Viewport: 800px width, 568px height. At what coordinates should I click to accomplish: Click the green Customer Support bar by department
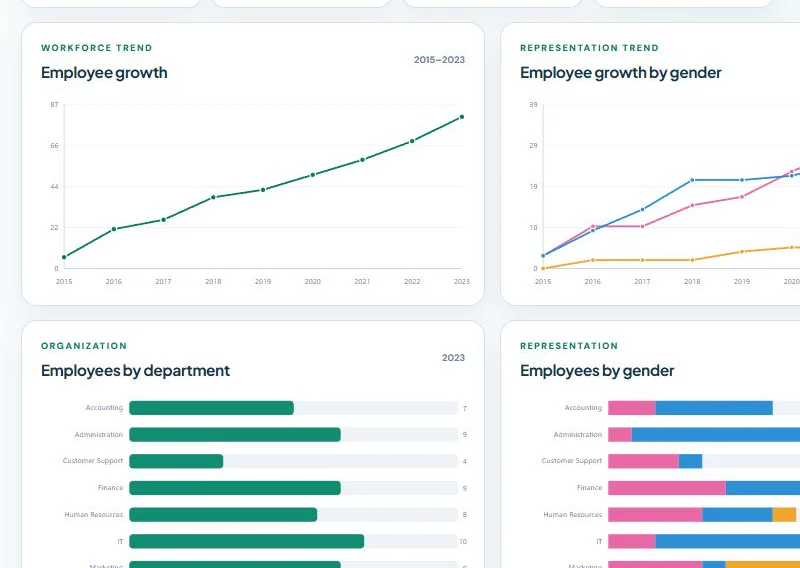pos(176,461)
